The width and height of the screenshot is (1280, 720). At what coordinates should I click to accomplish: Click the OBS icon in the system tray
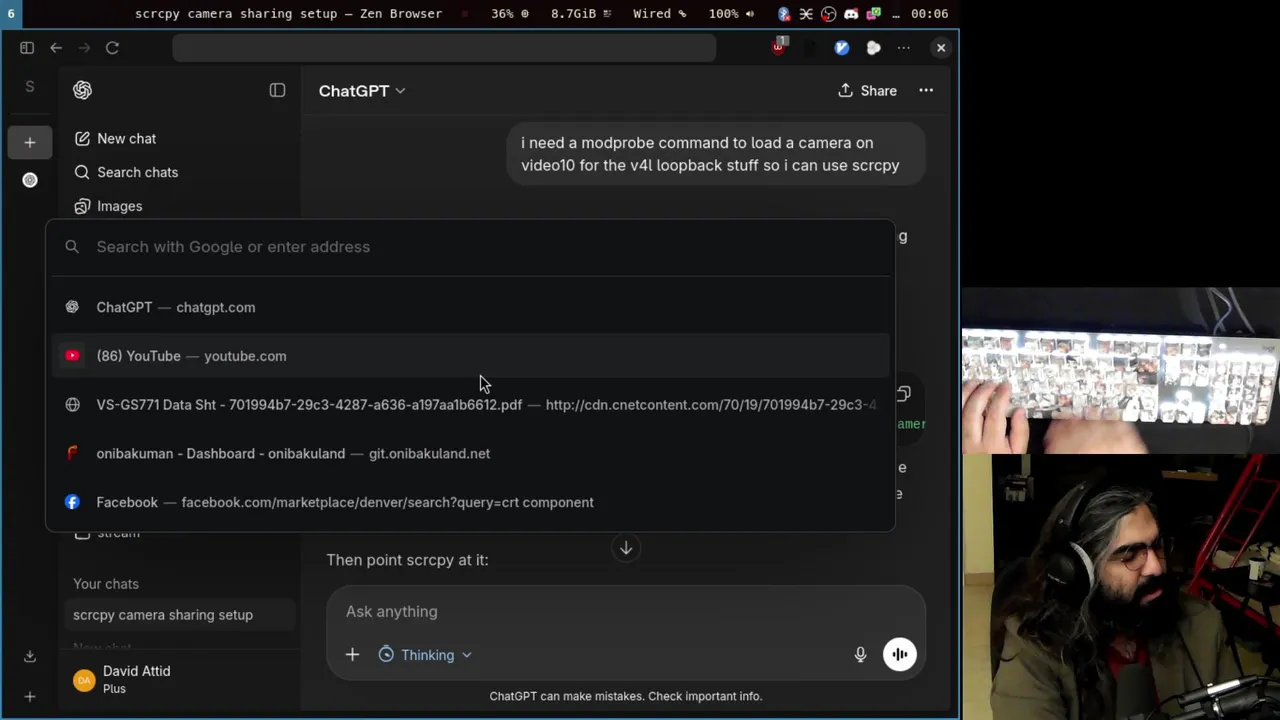(x=828, y=14)
